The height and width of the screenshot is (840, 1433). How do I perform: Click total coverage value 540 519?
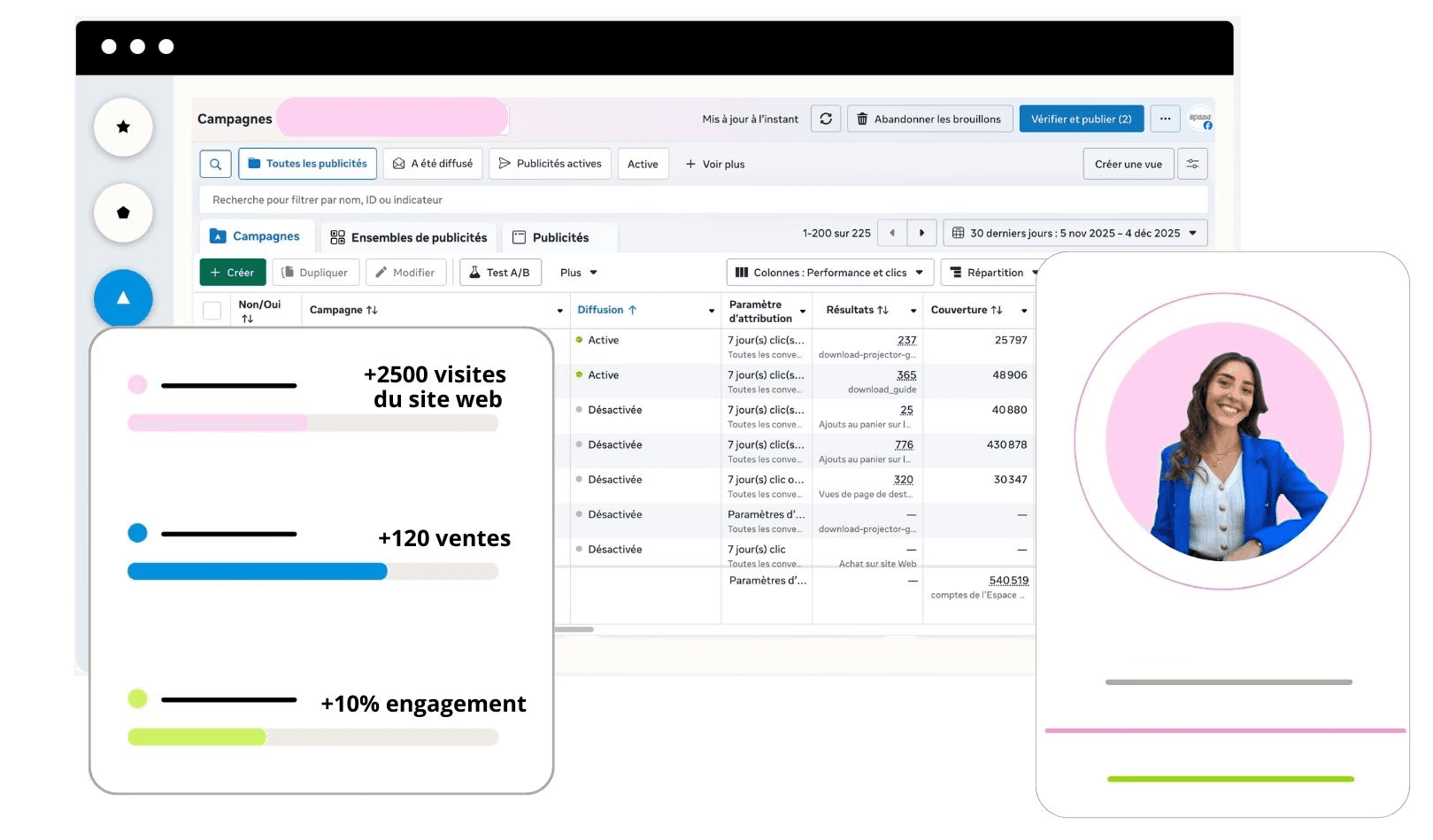[x=1009, y=581]
